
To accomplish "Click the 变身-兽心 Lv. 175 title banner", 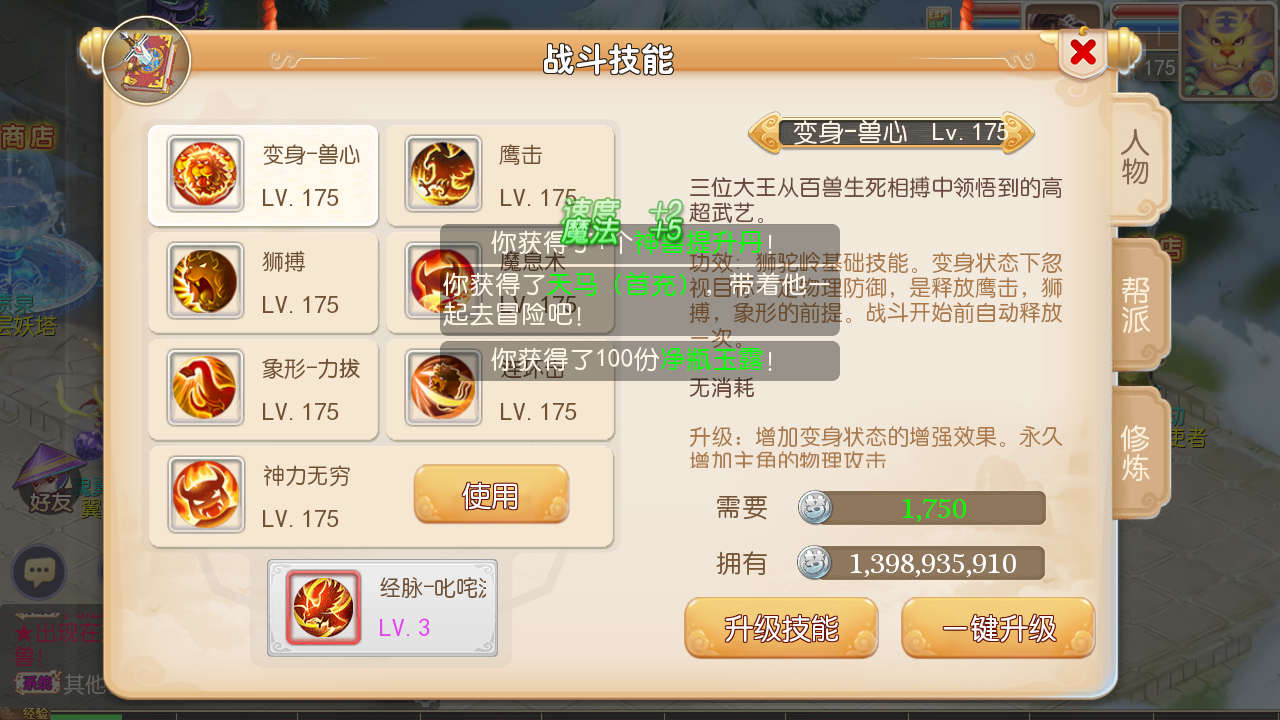I will coord(891,133).
